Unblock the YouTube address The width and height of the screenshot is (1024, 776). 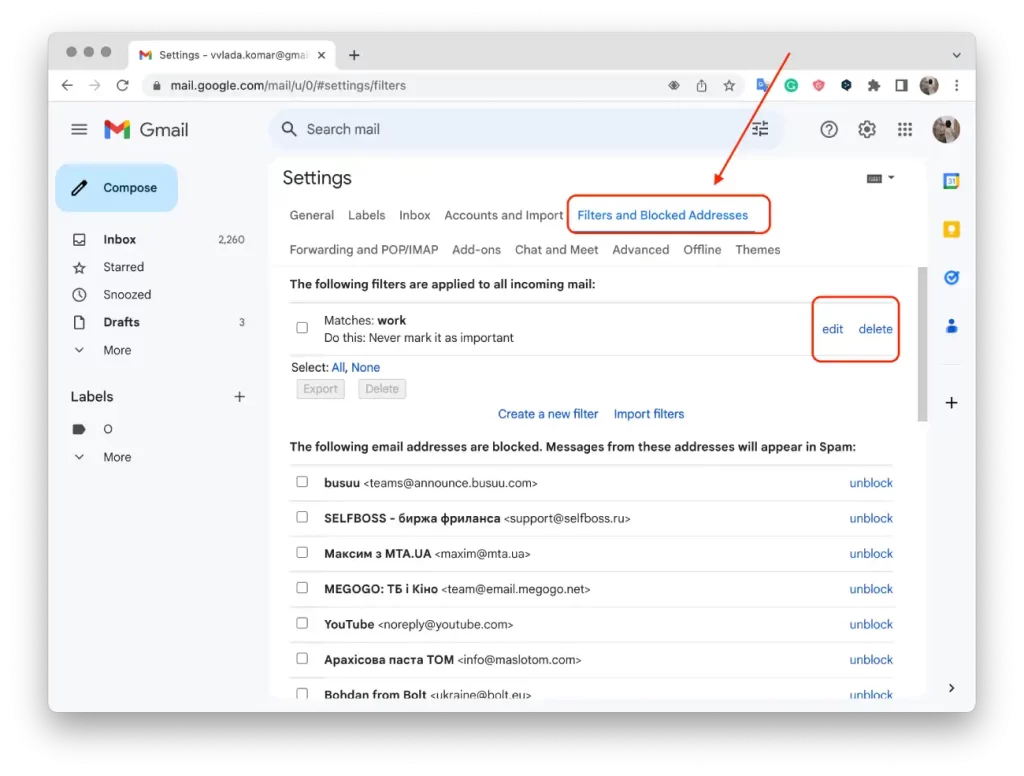(871, 624)
